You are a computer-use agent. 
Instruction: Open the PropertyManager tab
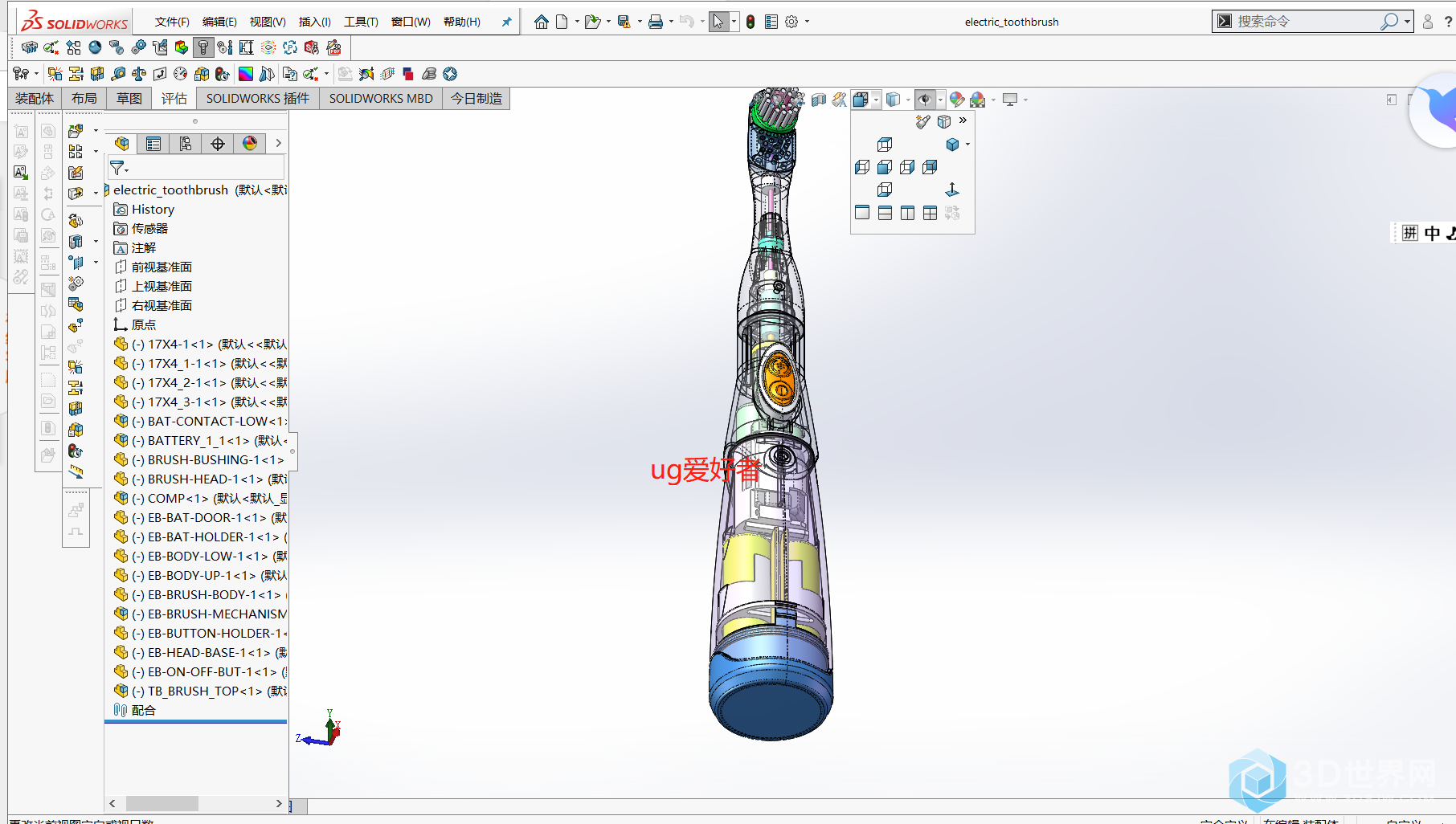[x=153, y=143]
